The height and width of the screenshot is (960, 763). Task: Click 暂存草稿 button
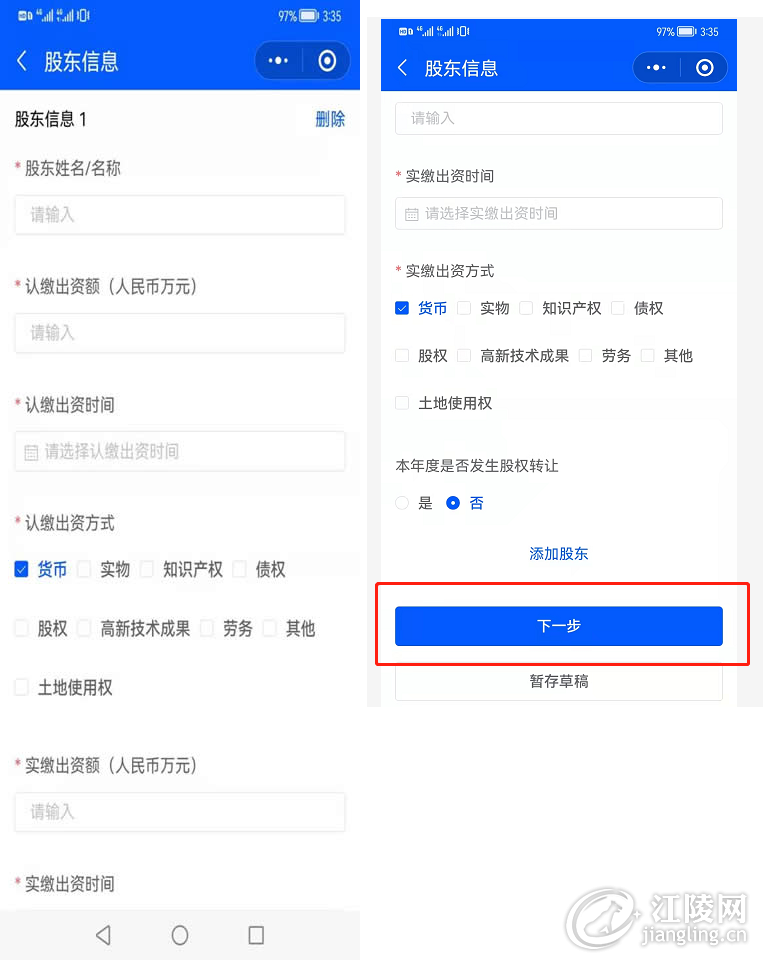[x=558, y=681]
